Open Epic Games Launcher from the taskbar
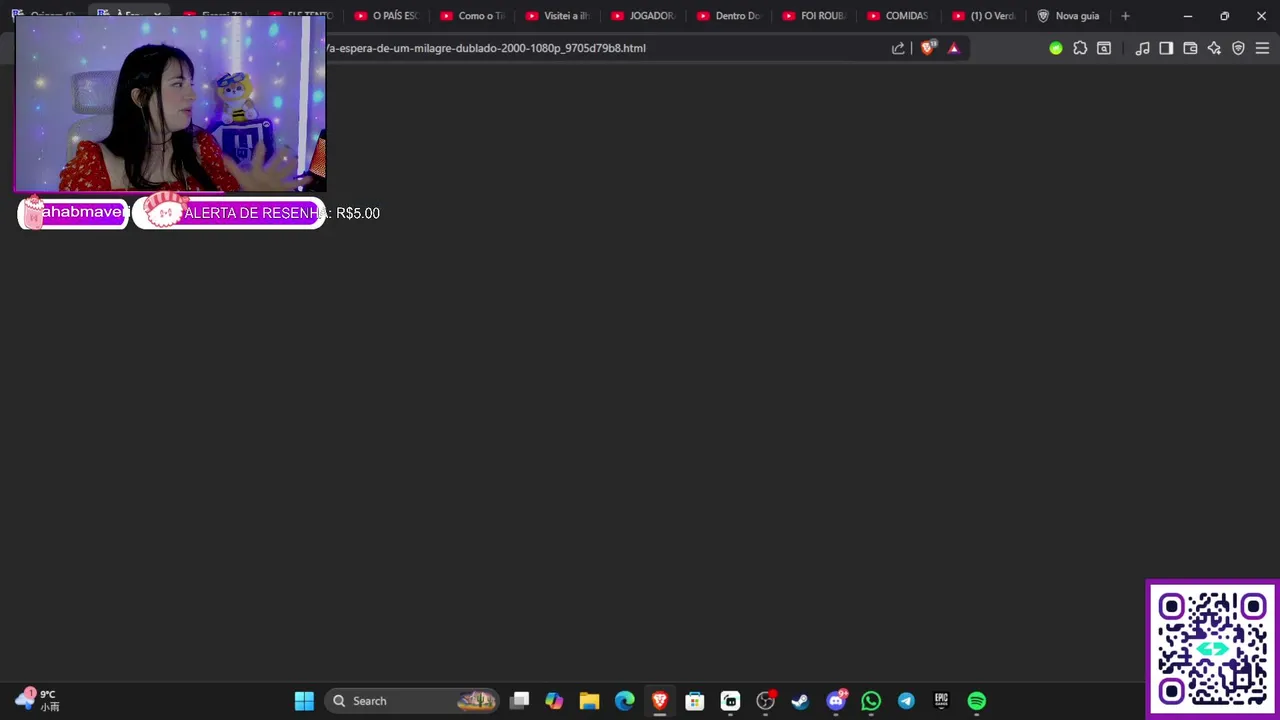The height and width of the screenshot is (720, 1280). point(941,701)
